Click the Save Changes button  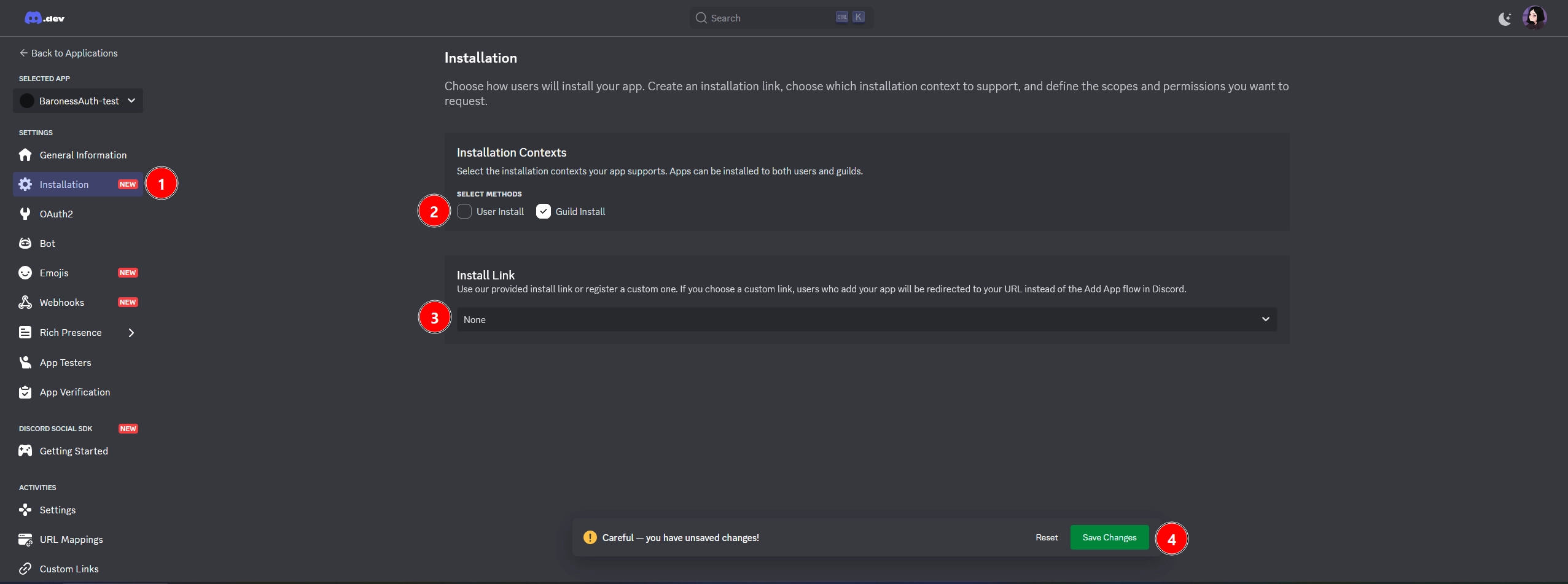(x=1109, y=537)
